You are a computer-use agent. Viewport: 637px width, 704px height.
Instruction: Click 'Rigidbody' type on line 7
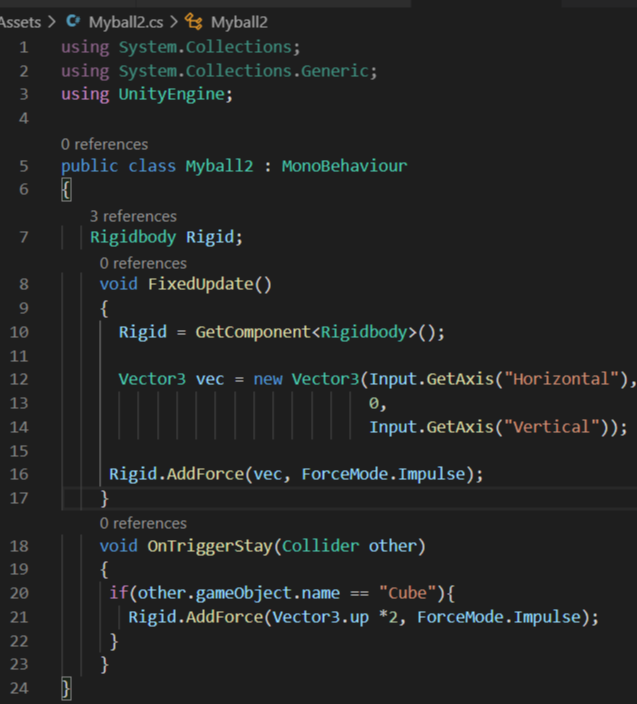[x=133, y=237]
